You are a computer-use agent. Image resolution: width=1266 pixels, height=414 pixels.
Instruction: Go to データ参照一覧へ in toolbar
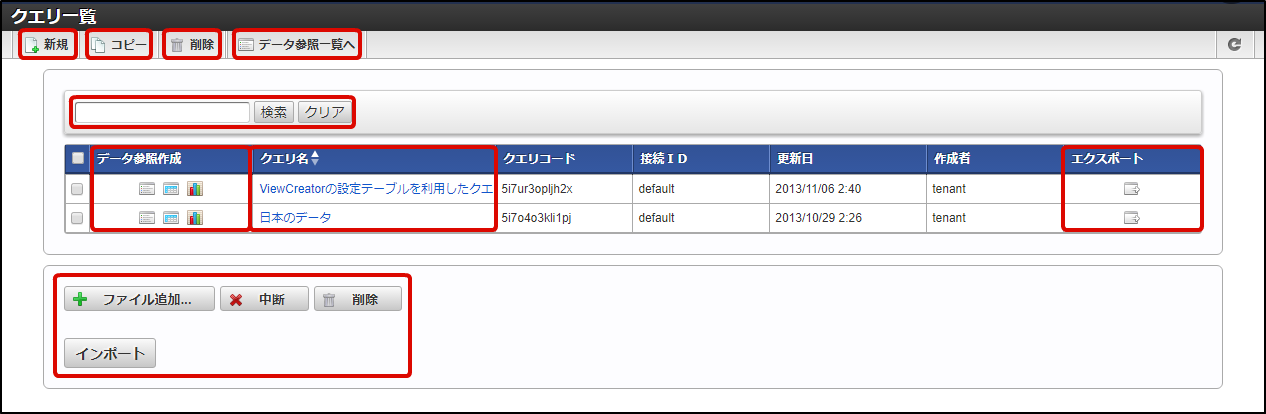[297, 45]
